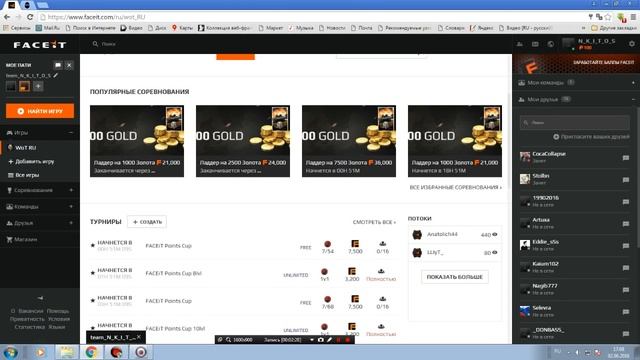640x360 pixels.
Task: Open the Windows Start menu
Action: tap(11, 352)
